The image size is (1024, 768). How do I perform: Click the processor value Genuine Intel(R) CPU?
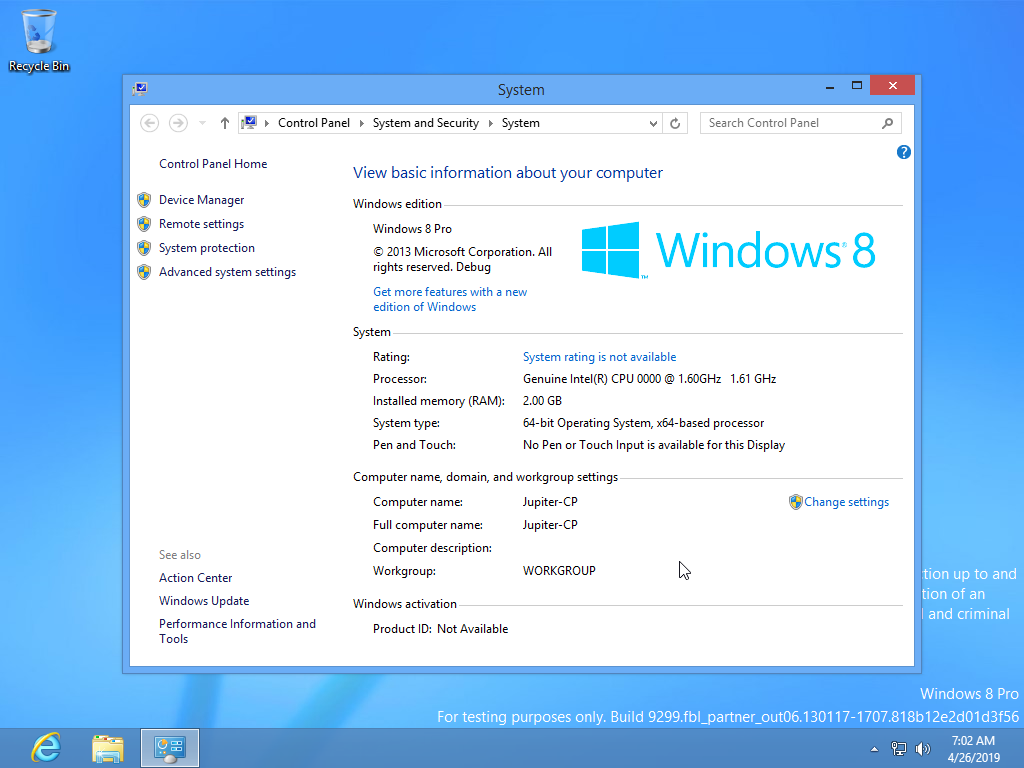pyautogui.click(x=649, y=379)
